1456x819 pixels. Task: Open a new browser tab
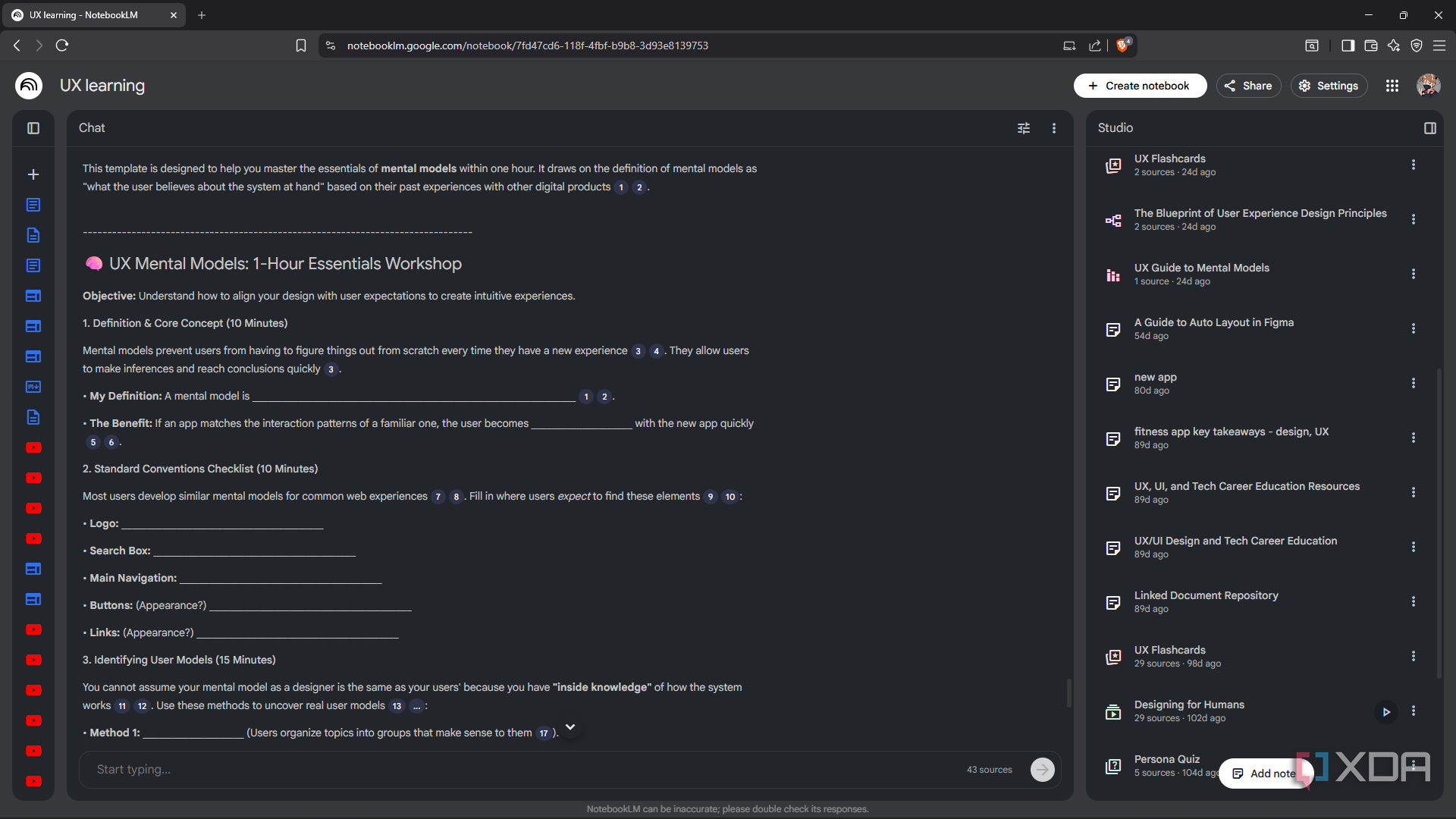click(202, 15)
